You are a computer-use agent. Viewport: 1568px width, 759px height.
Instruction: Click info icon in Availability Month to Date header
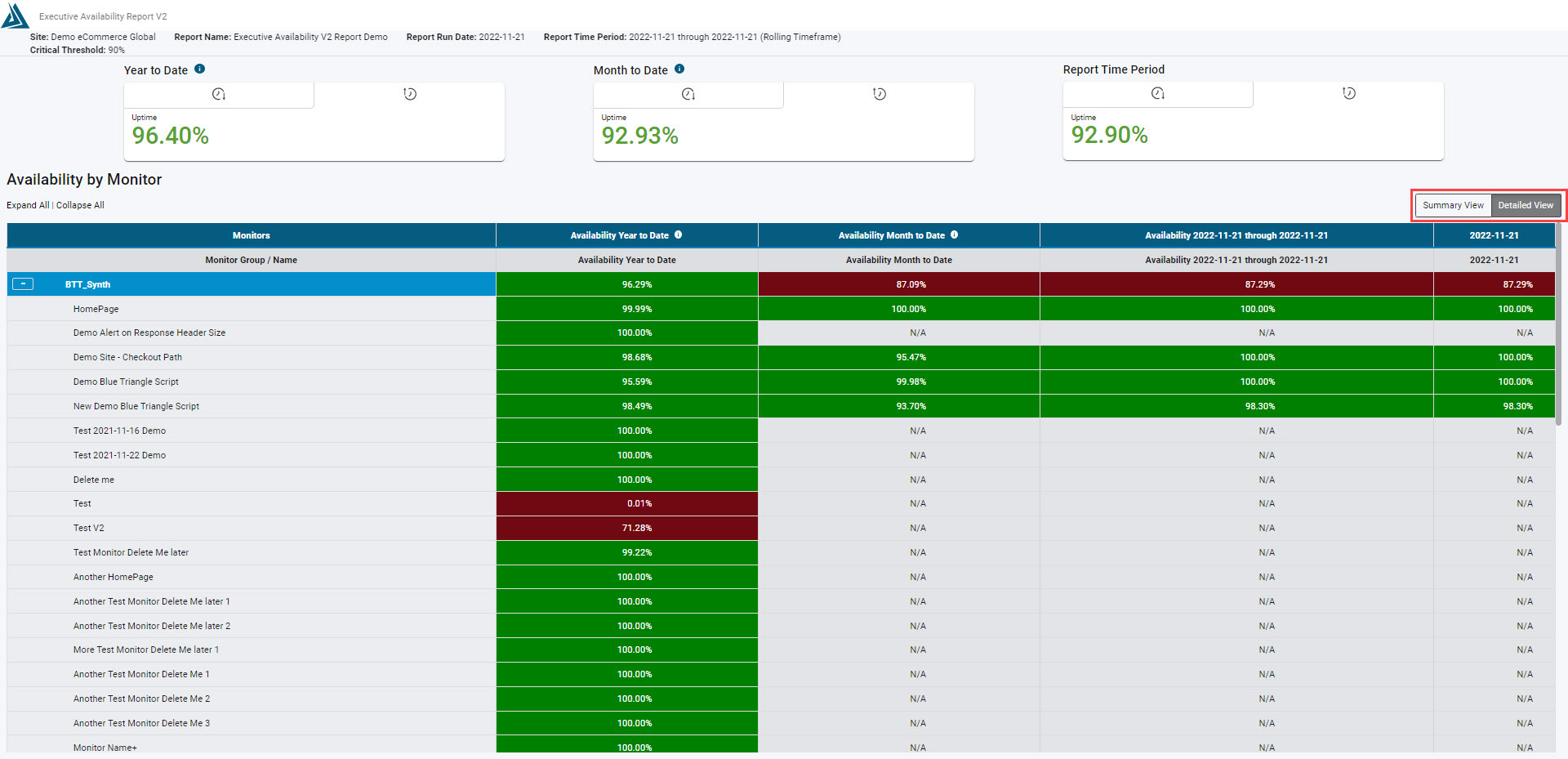955,235
